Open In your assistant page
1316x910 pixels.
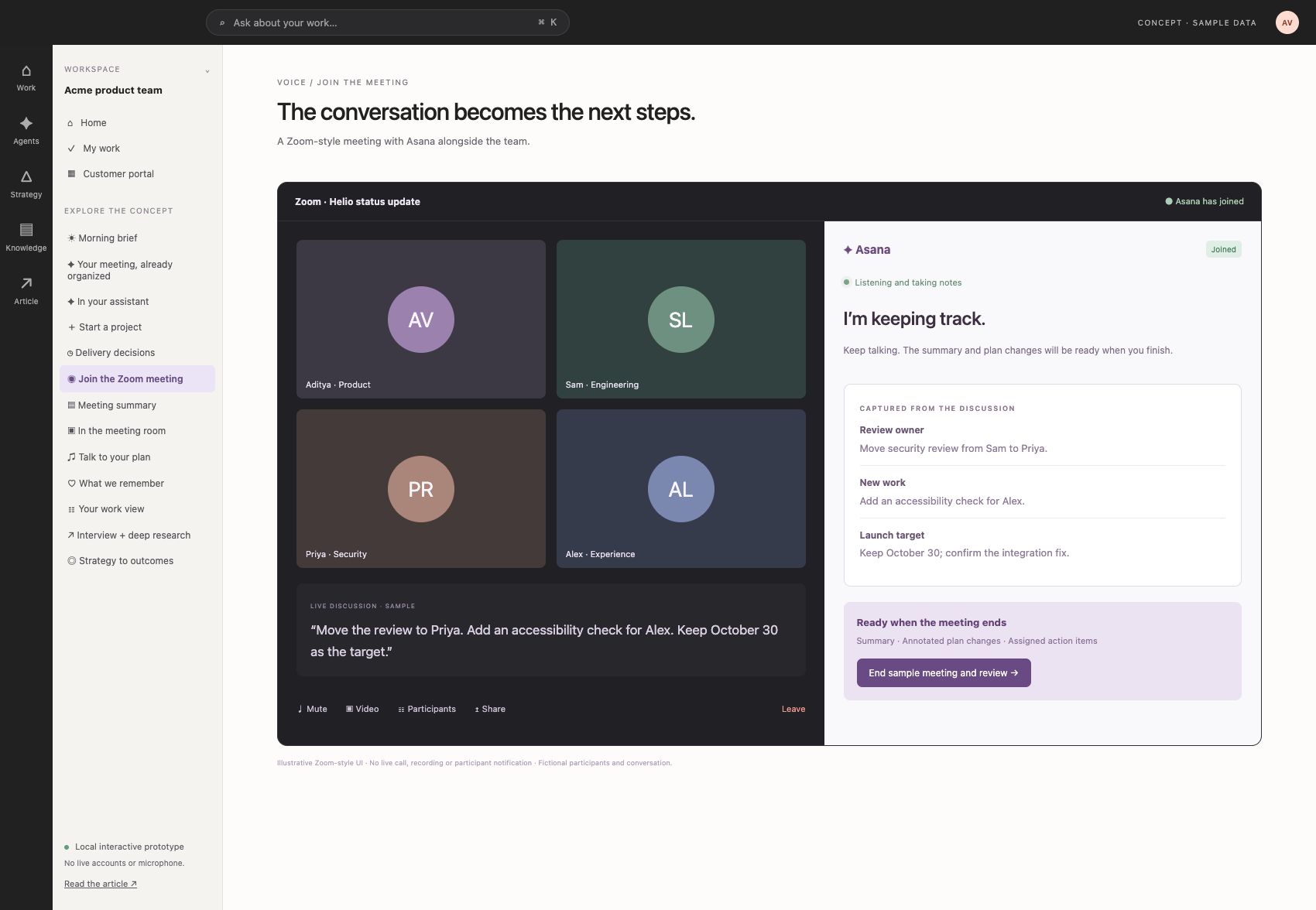coord(137,302)
